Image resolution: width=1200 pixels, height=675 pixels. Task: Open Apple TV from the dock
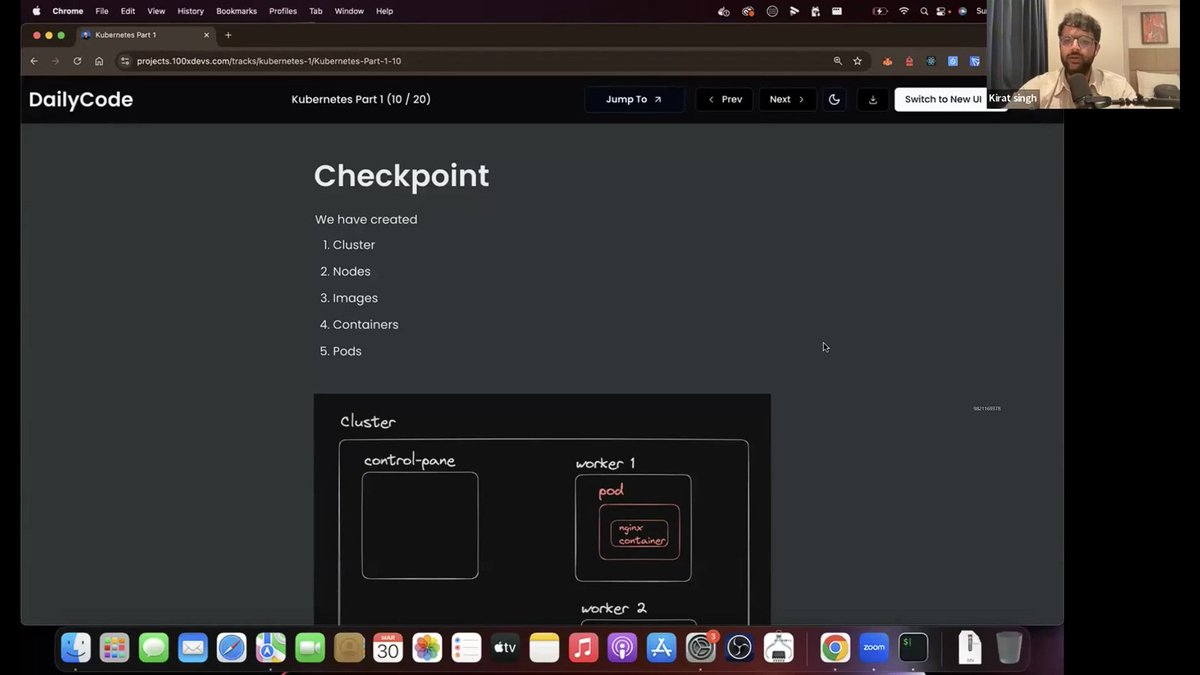click(x=505, y=647)
